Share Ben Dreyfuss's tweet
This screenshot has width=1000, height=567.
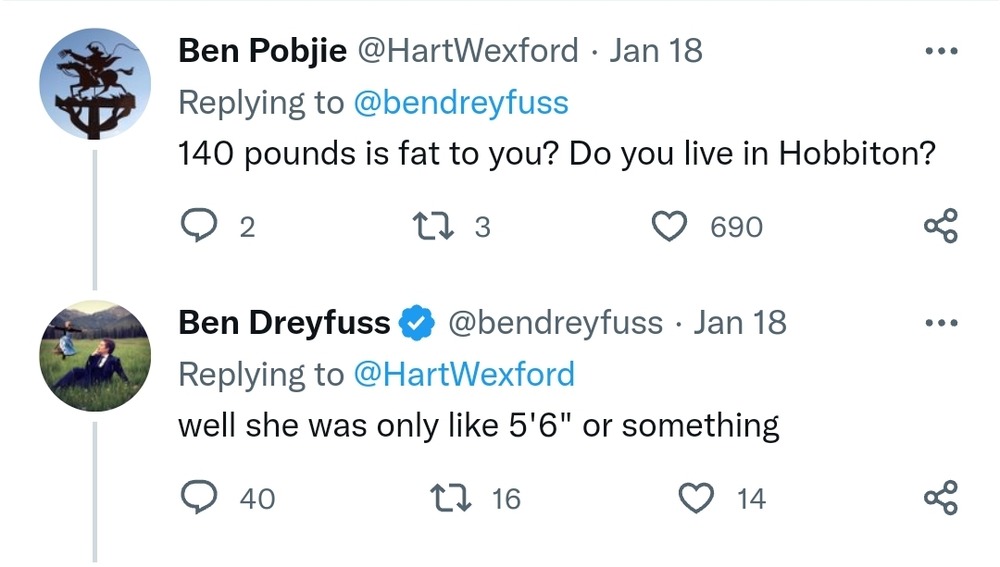click(x=940, y=497)
